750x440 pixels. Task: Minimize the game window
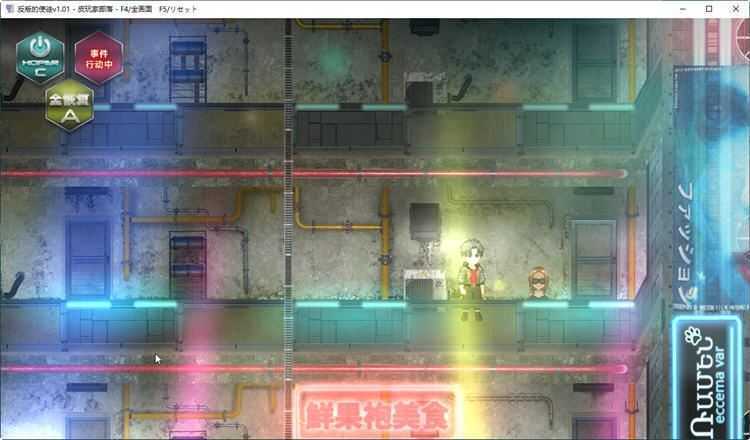(680, 8)
